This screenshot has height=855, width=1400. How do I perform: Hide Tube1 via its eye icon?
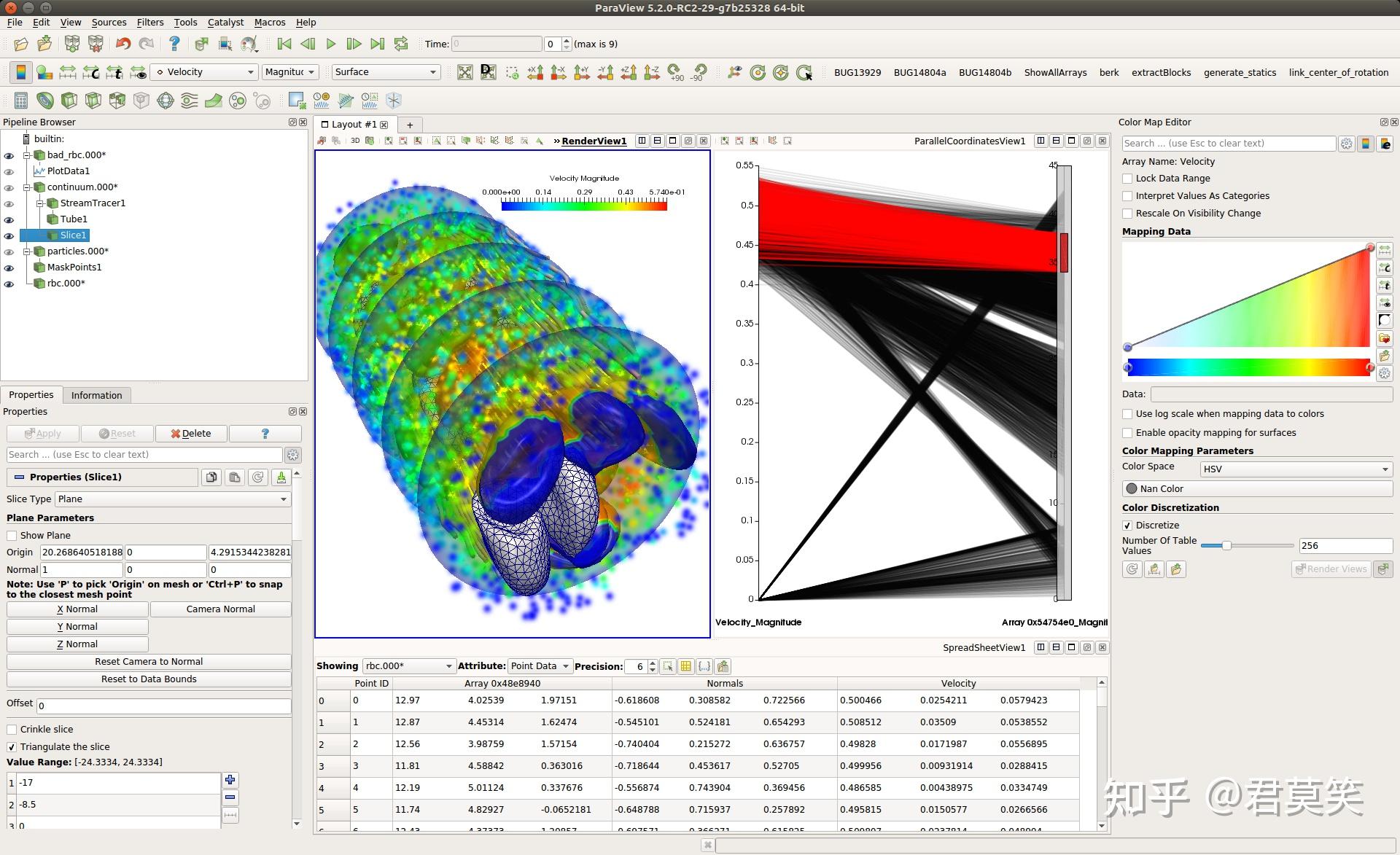[9, 219]
